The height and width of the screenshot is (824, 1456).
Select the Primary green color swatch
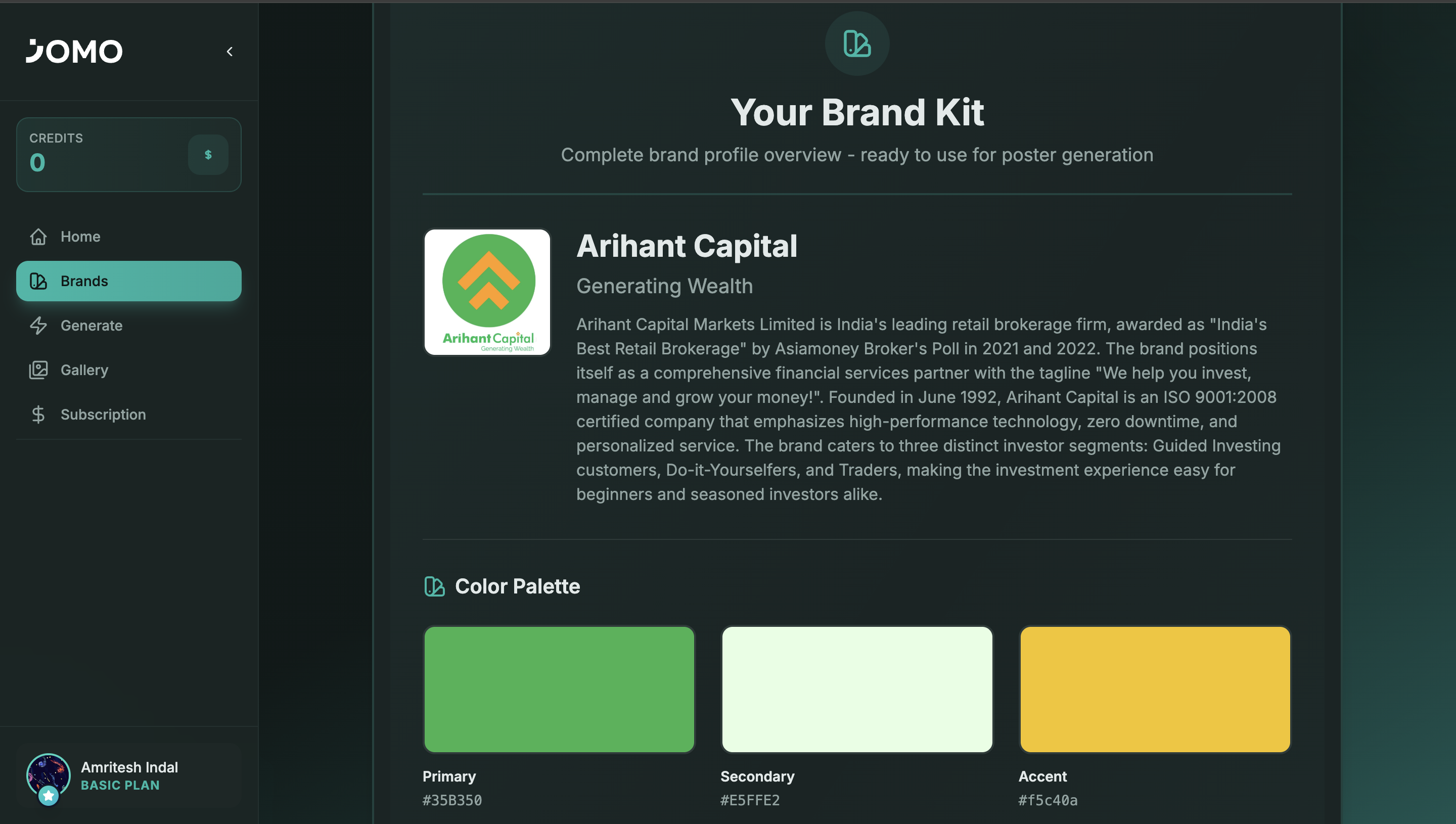click(559, 690)
